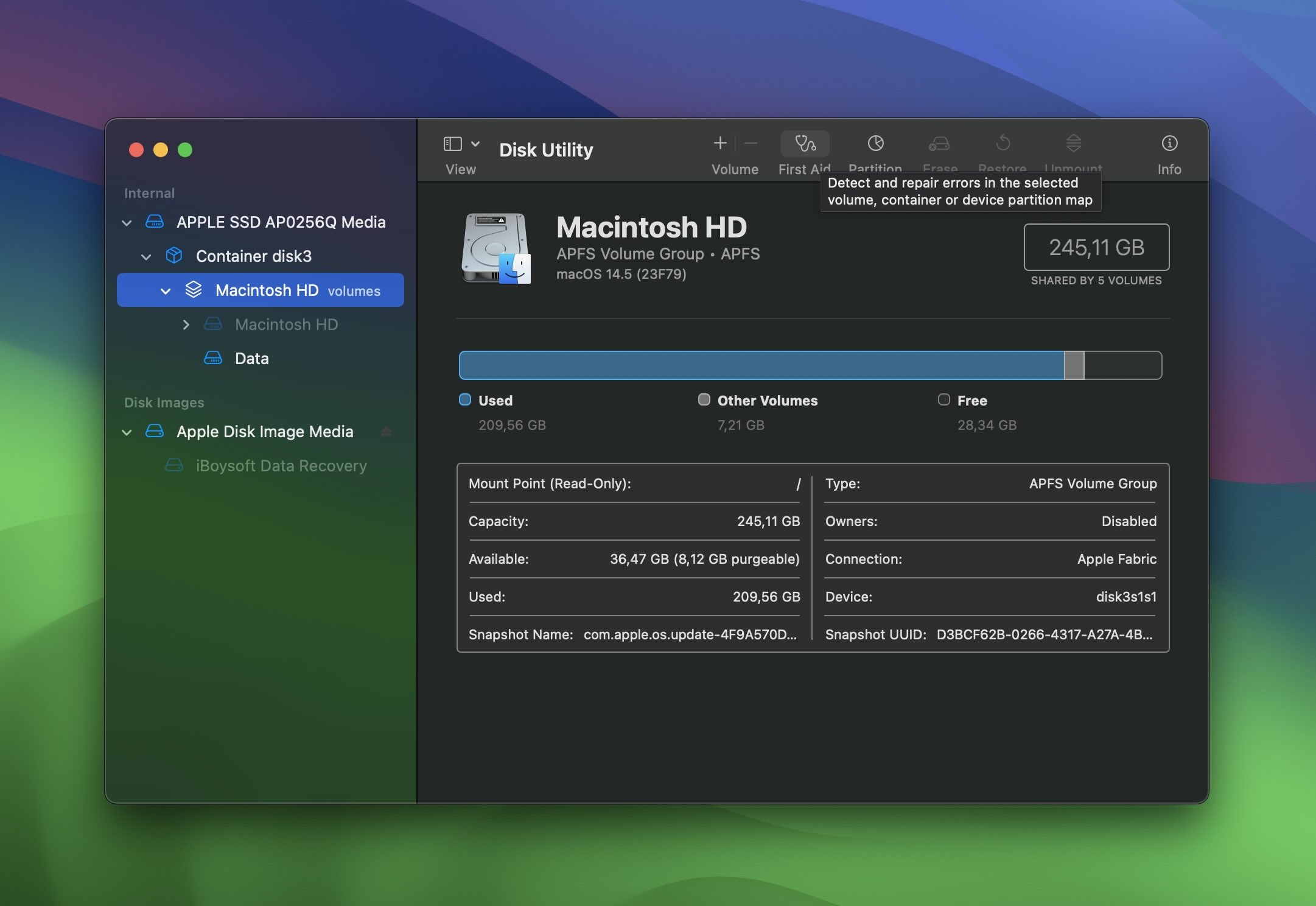Click the Macintosh HD title heading

(651, 227)
